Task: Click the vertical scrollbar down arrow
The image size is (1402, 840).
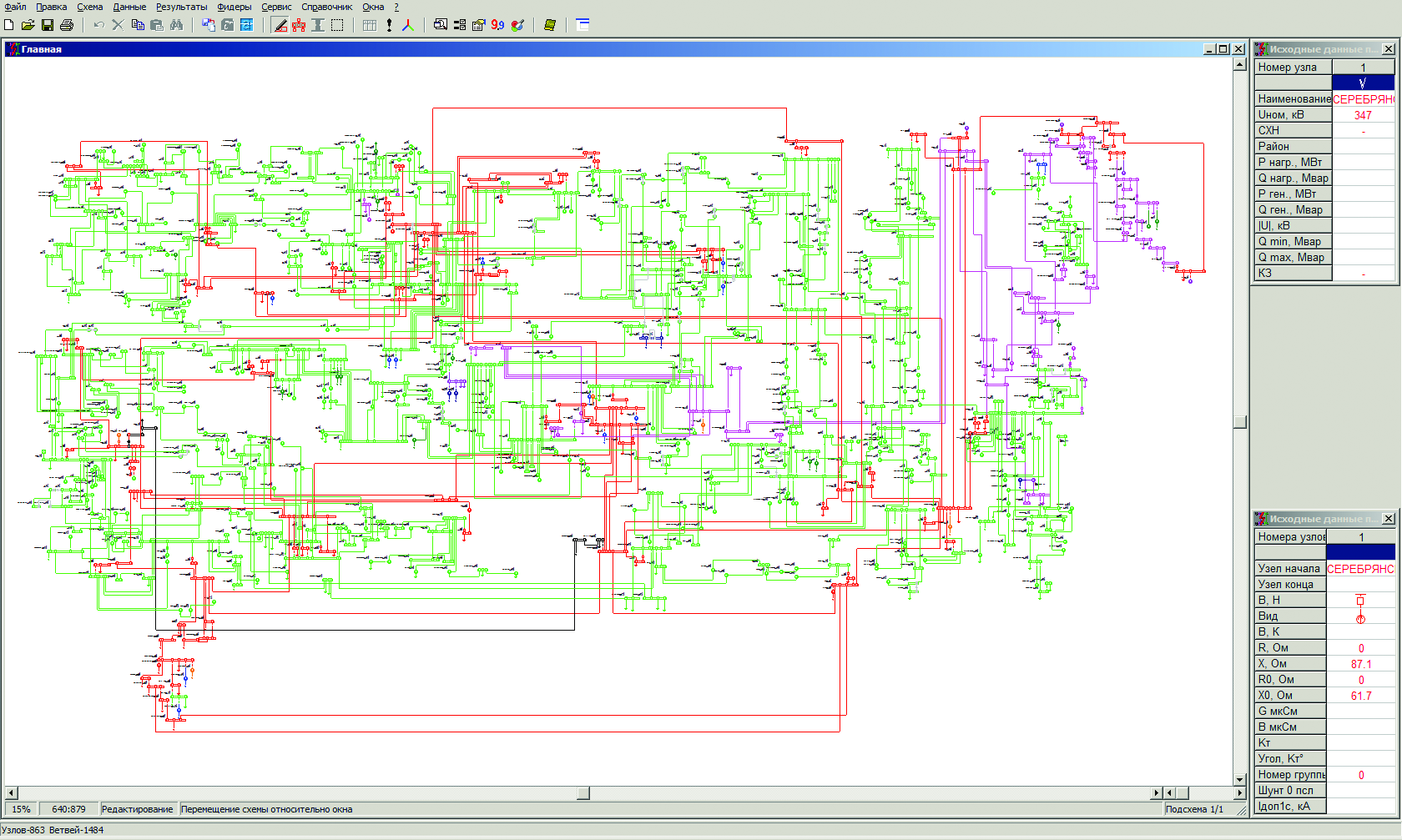Action: (1240, 779)
